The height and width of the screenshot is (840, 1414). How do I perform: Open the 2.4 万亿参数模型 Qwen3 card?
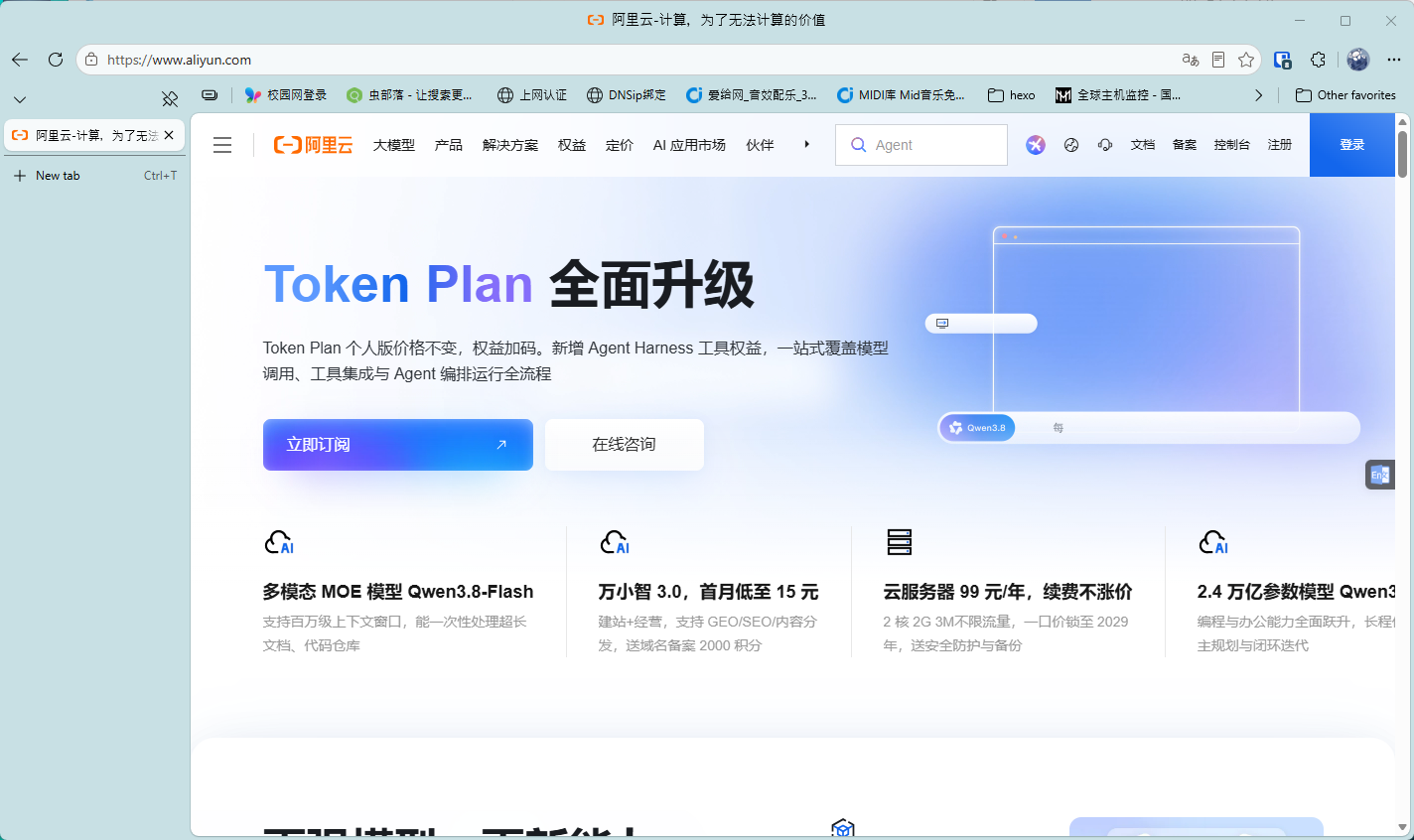1296,592
